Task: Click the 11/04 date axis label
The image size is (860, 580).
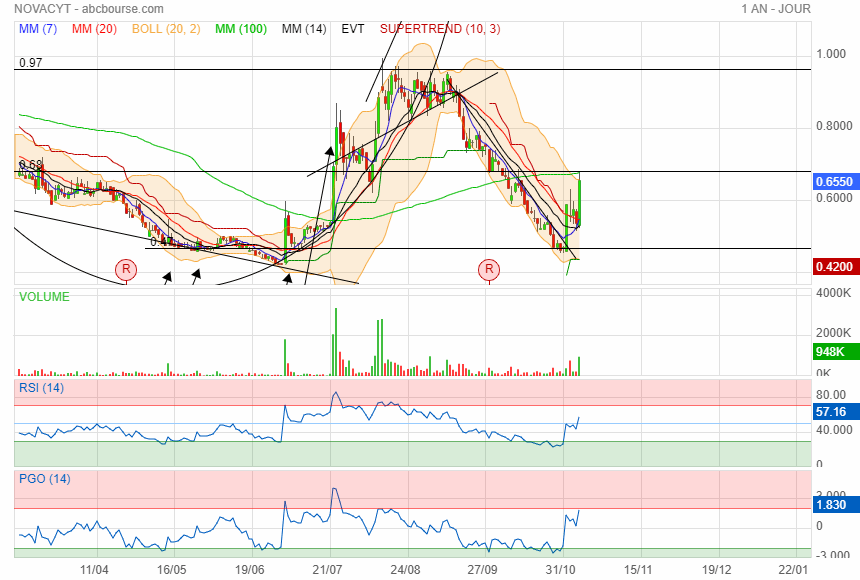Action: pos(94,570)
